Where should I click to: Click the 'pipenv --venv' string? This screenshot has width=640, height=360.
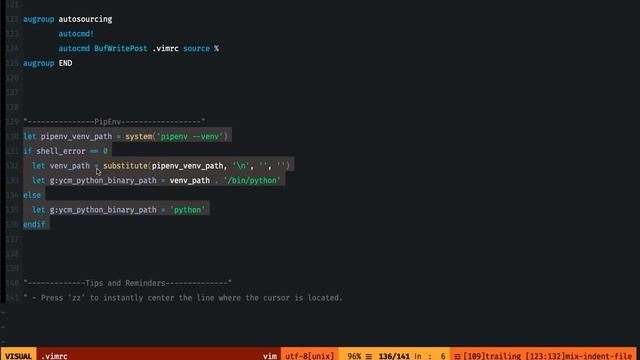[x=190, y=136]
